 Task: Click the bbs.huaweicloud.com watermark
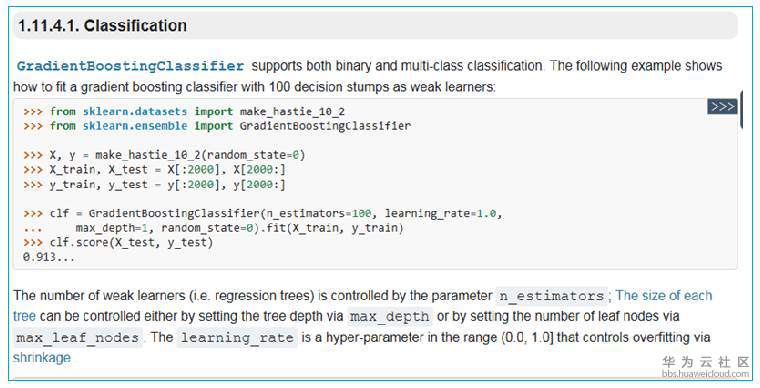tap(705, 374)
